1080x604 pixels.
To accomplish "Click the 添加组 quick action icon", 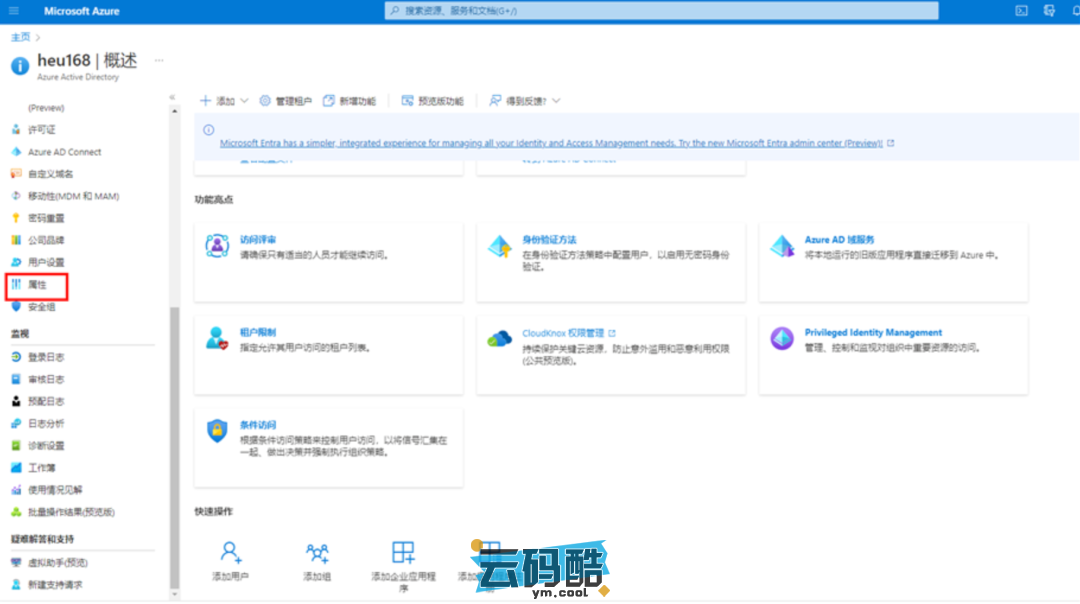I will 317,552.
